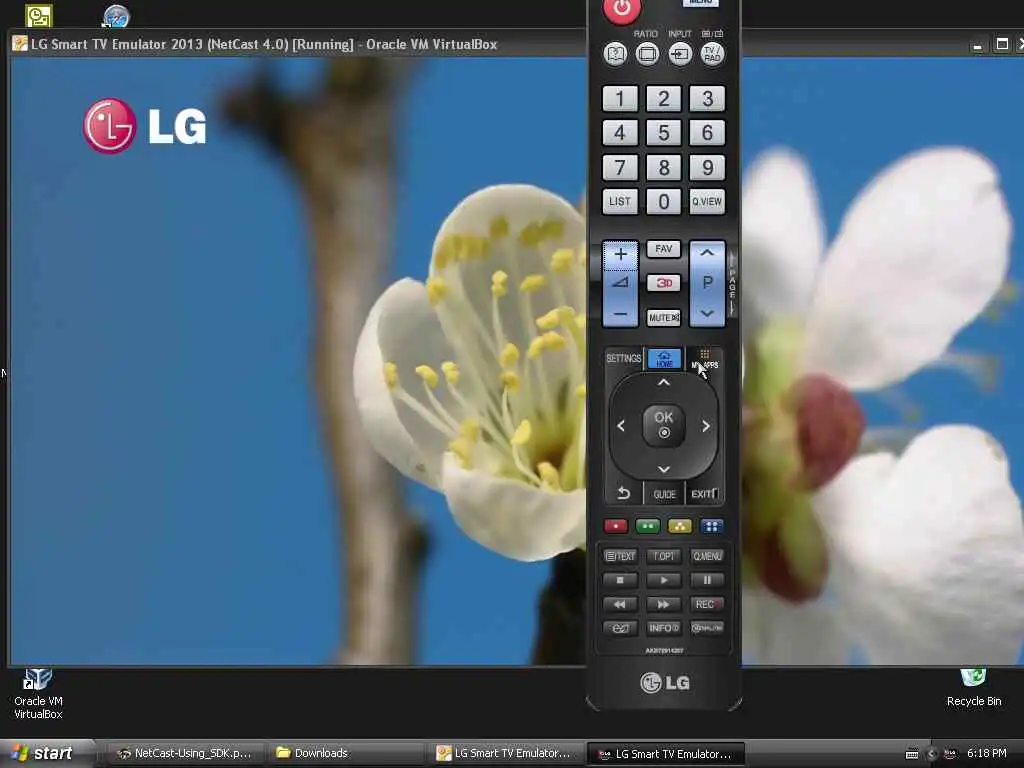This screenshot has width=1024, height=768.
Task: Open the channel LIST button
Action: (x=620, y=202)
